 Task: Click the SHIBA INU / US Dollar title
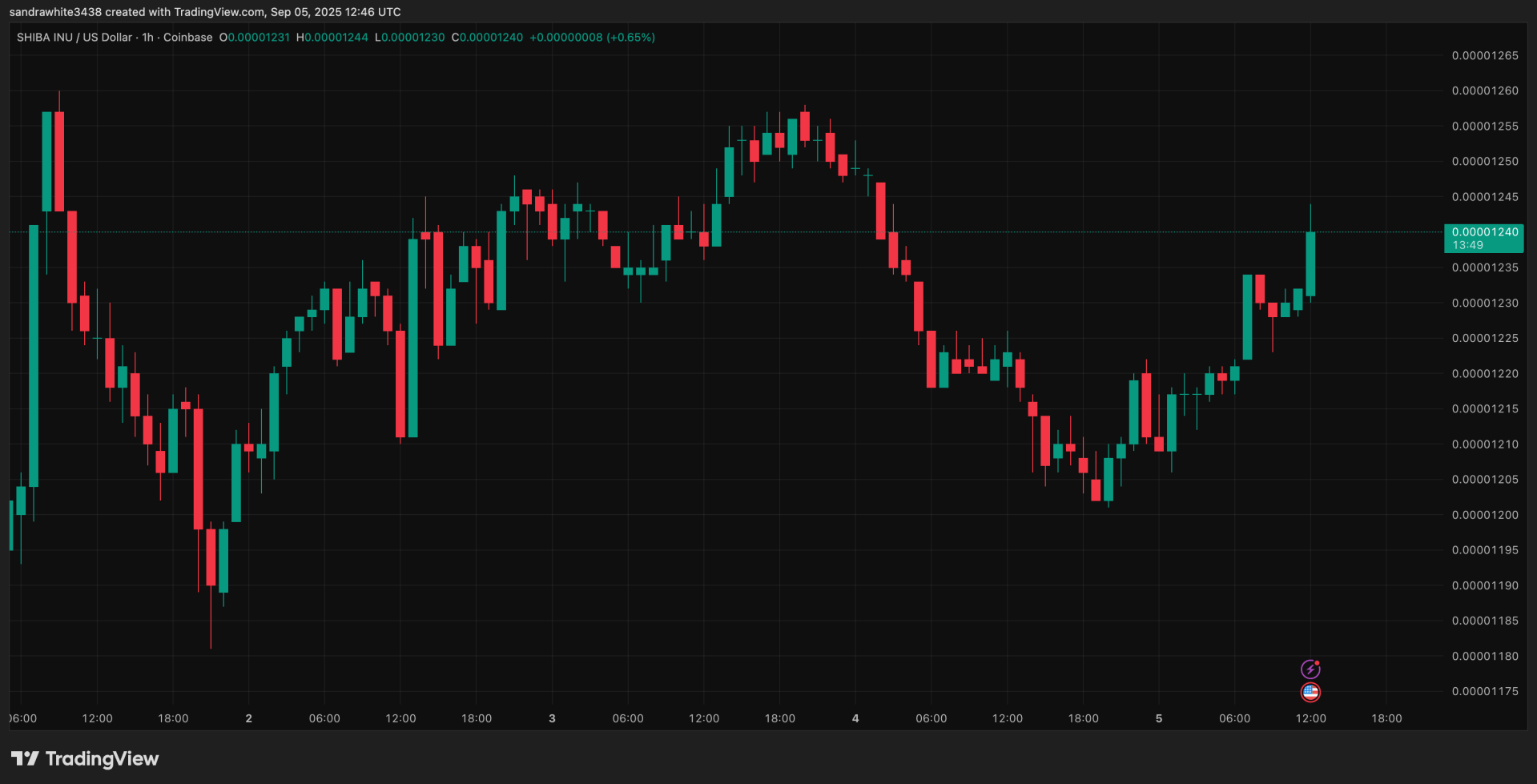74,38
